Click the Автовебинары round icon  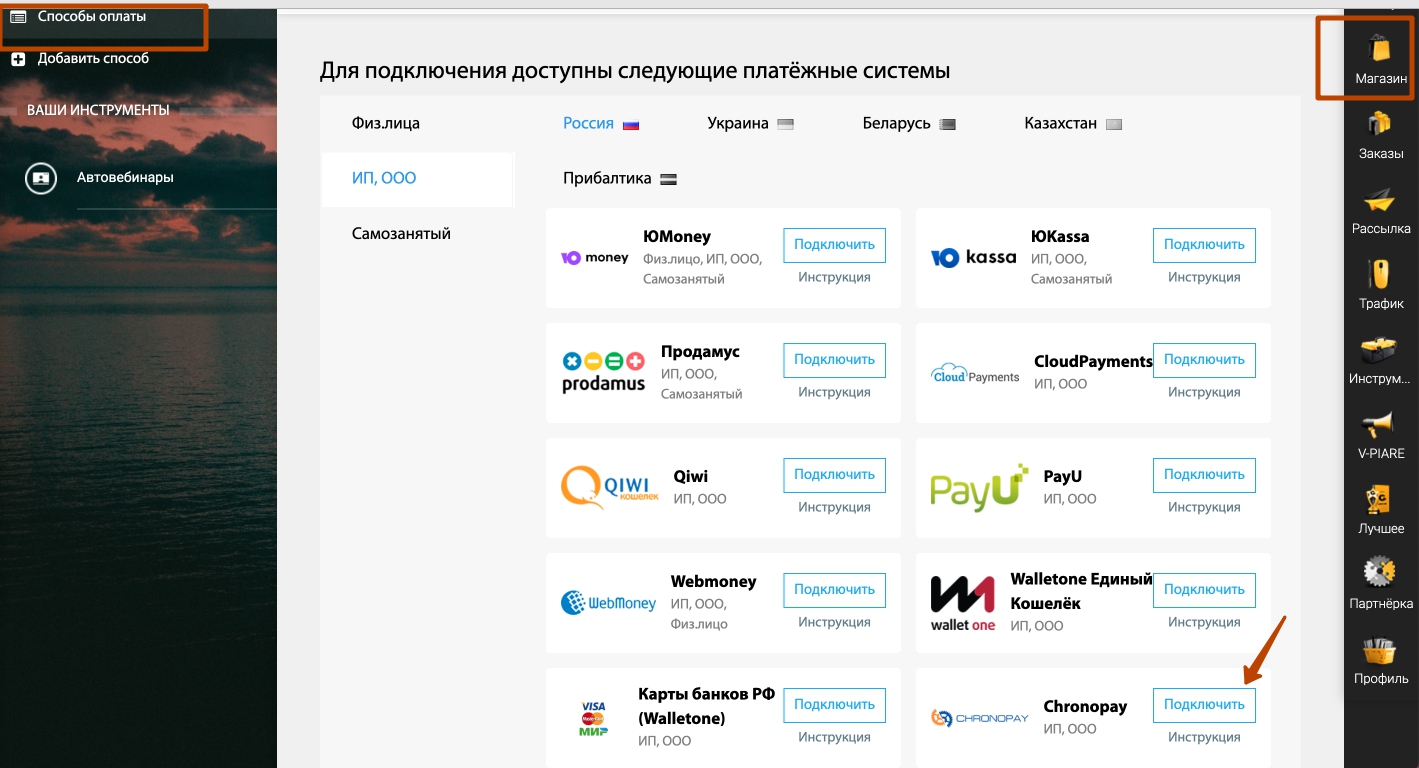(x=41, y=178)
